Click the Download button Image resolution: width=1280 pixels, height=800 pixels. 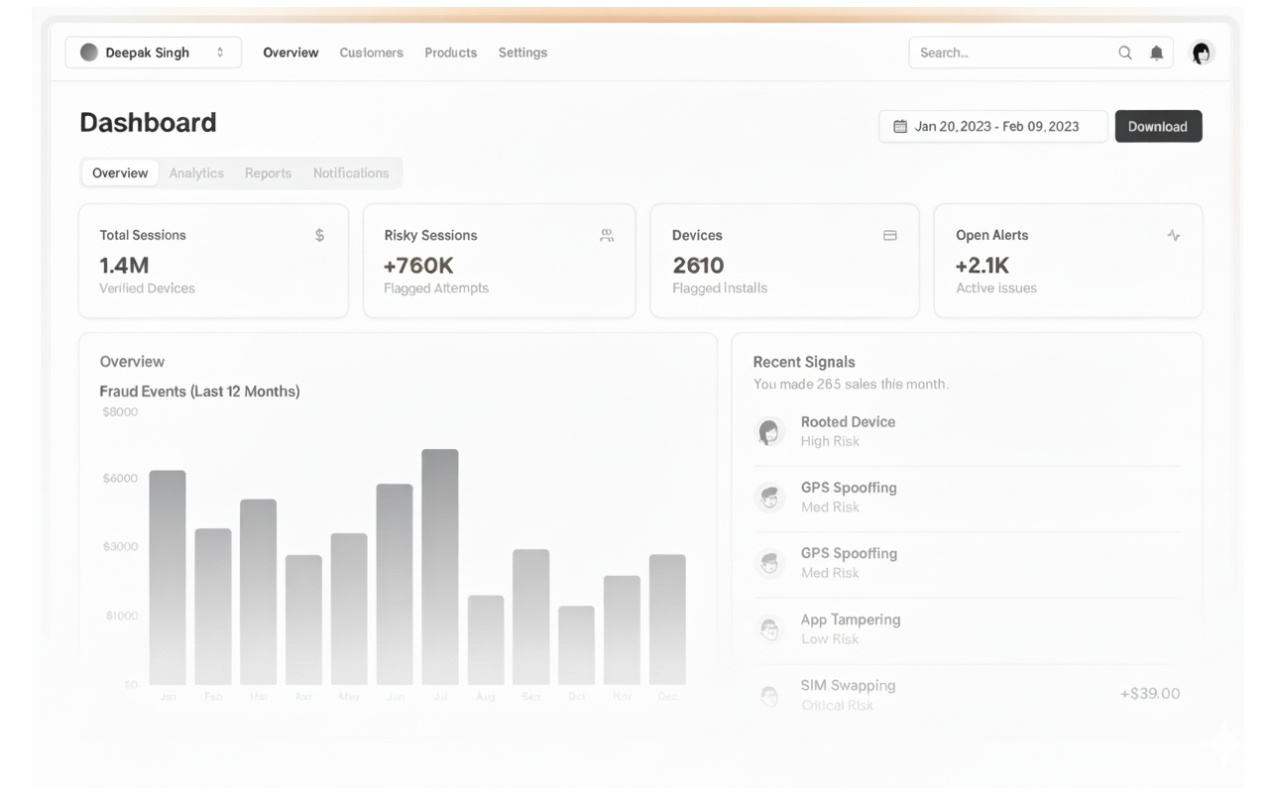pyautogui.click(x=1158, y=126)
